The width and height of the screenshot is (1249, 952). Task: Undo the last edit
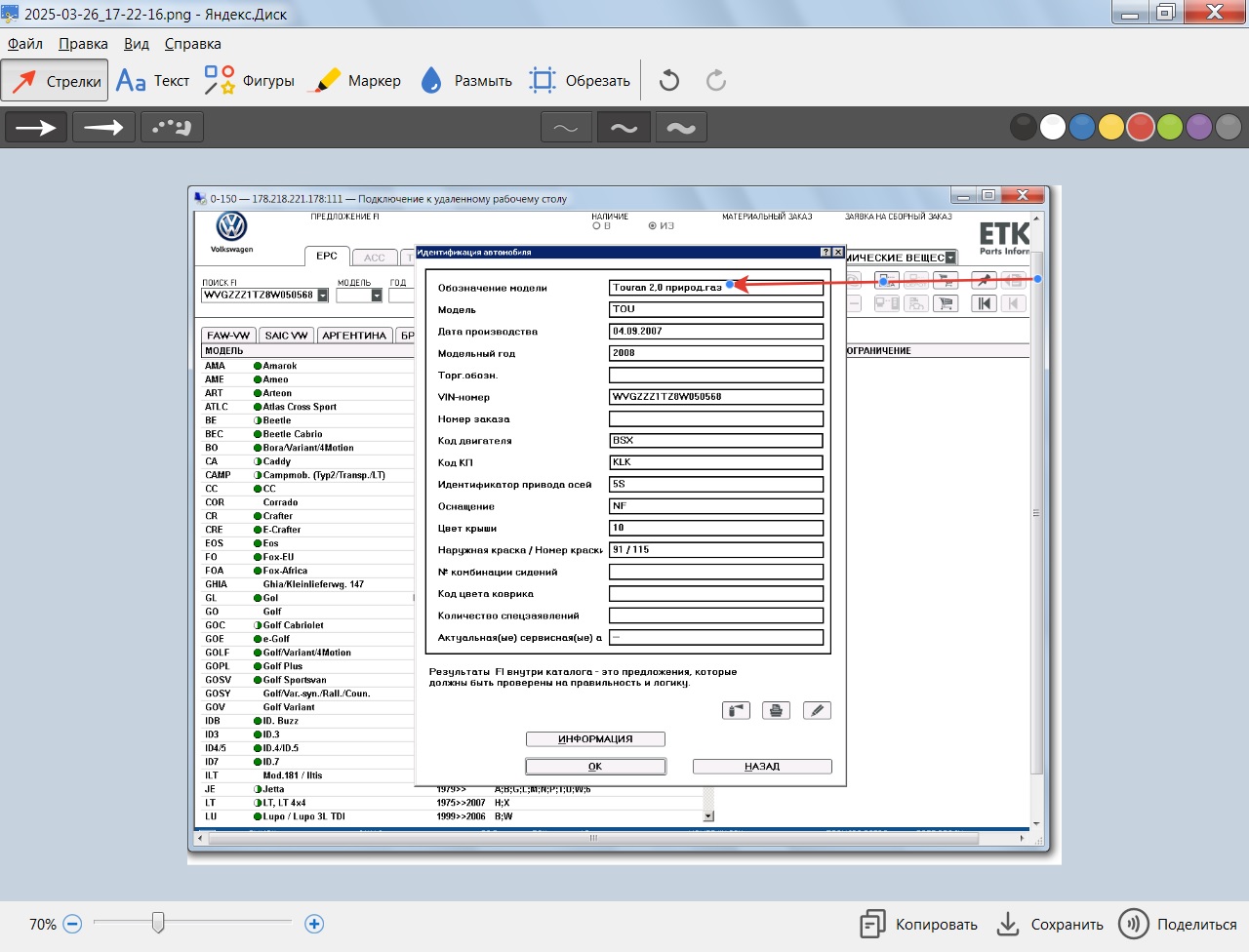[x=669, y=81]
